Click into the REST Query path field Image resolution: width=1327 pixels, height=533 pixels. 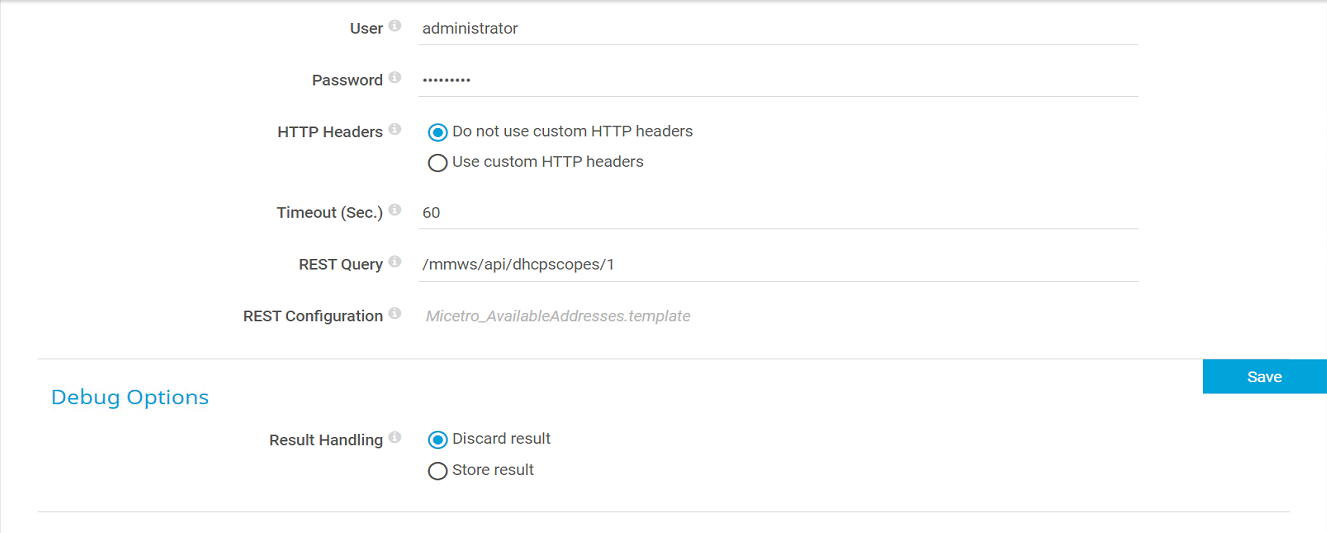pos(778,265)
